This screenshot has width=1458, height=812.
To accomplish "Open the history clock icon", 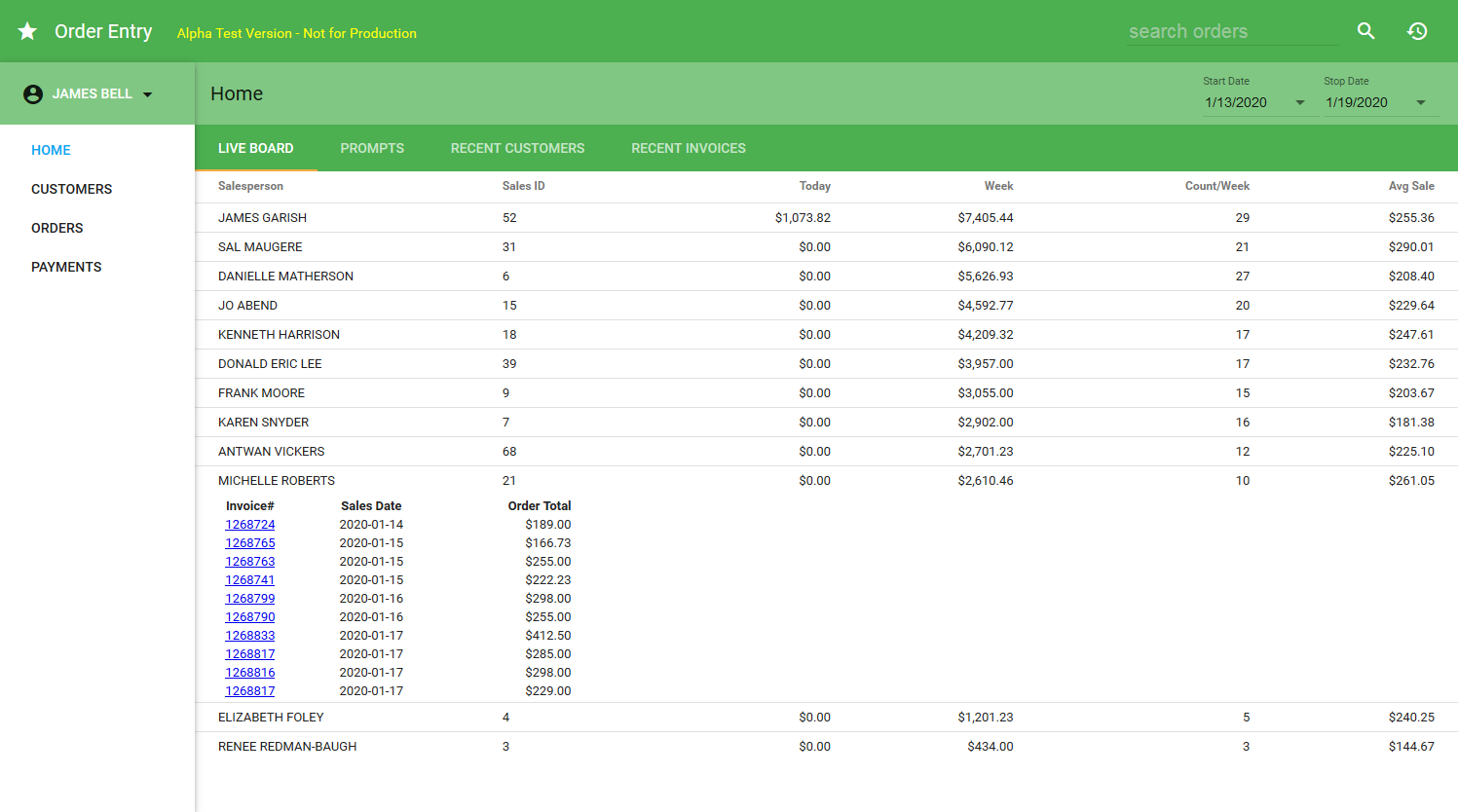I will (x=1417, y=31).
